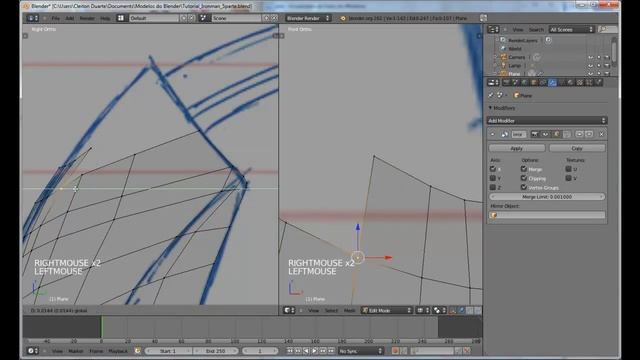Select RenderLayers in the outliner
The width and height of the screenshot is (640, 360).
point(522,40)
